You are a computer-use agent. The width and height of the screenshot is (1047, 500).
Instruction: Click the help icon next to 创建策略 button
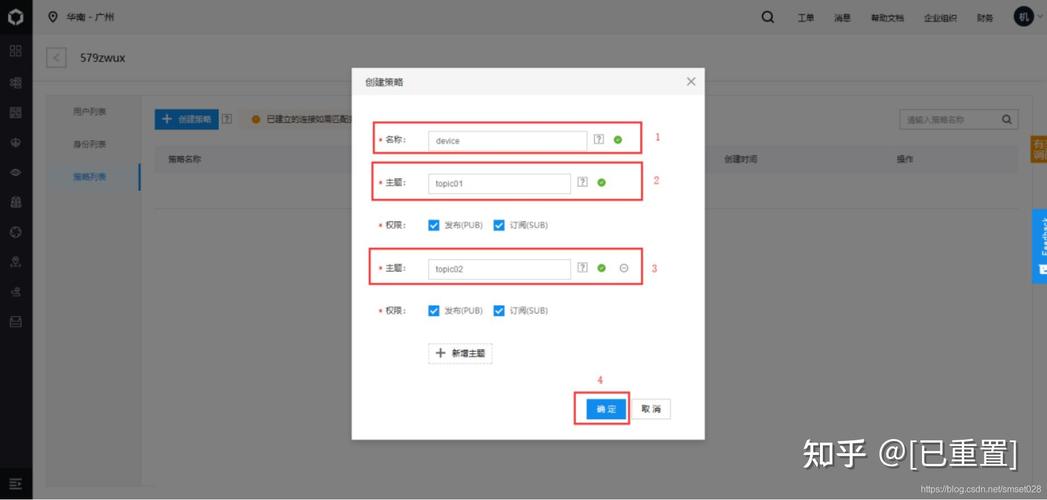coord(227,119)
